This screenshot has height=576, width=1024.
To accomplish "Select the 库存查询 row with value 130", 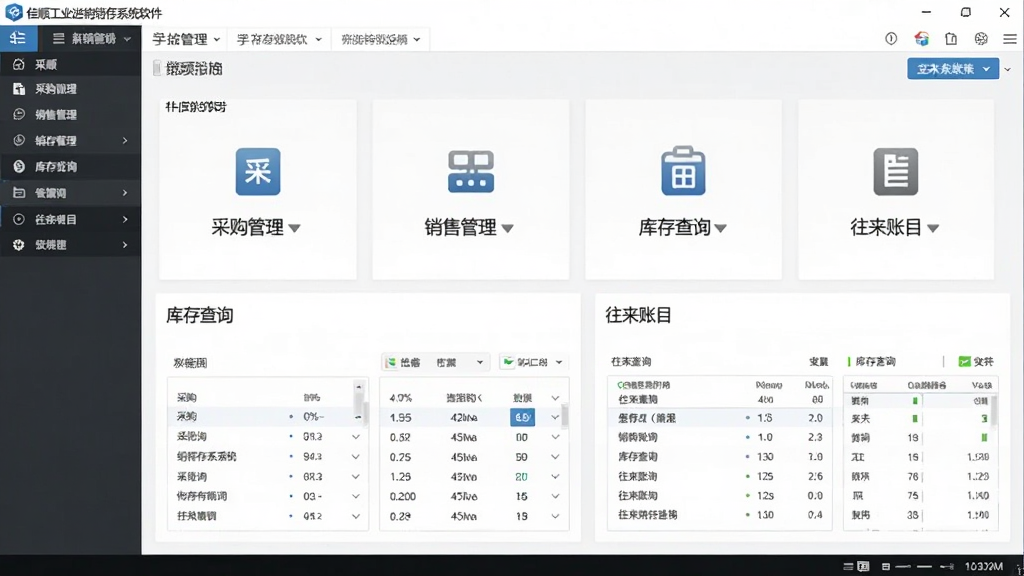I will [x=720, y=456].
